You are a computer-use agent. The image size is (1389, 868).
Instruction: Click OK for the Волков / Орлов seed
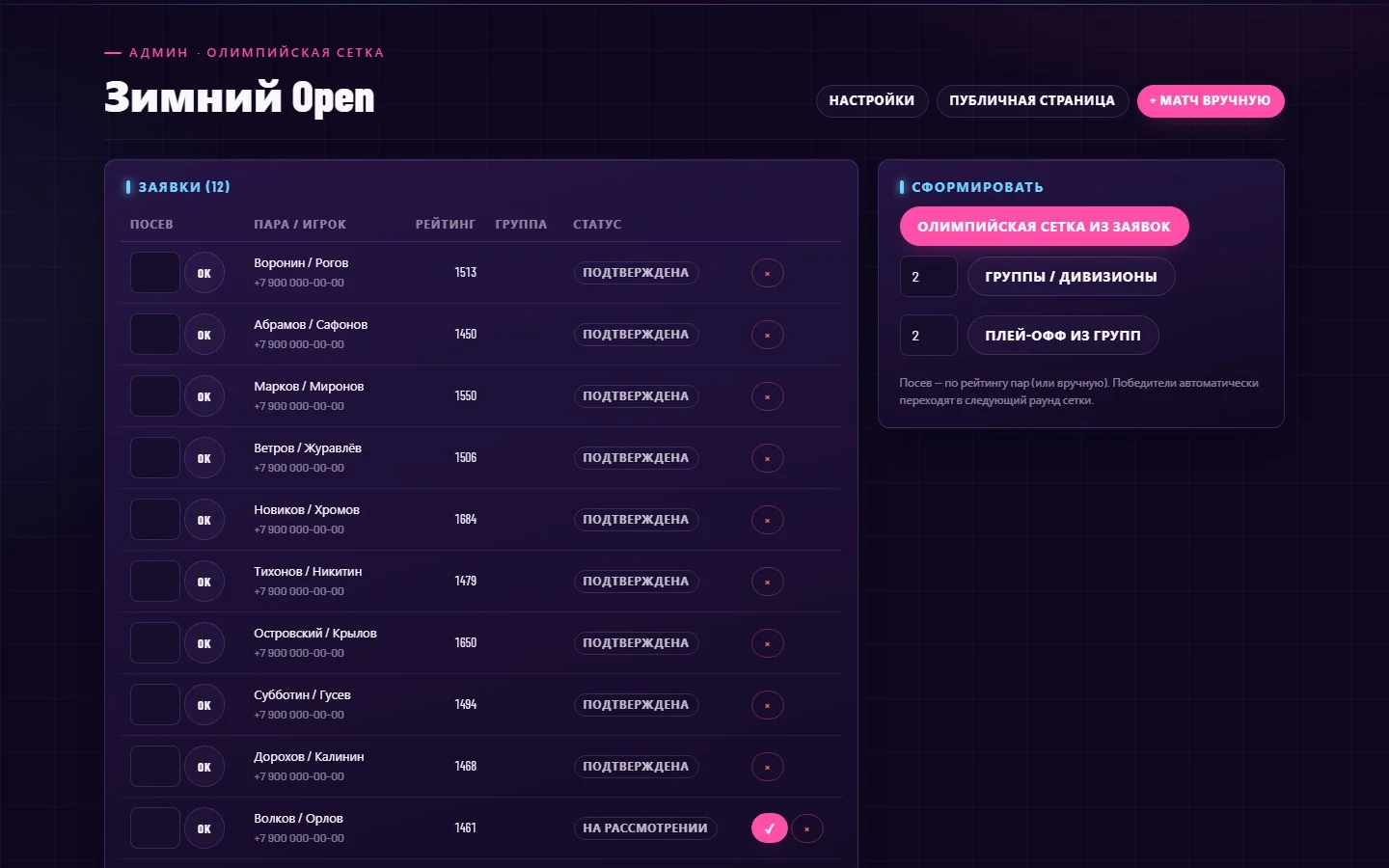204,828
